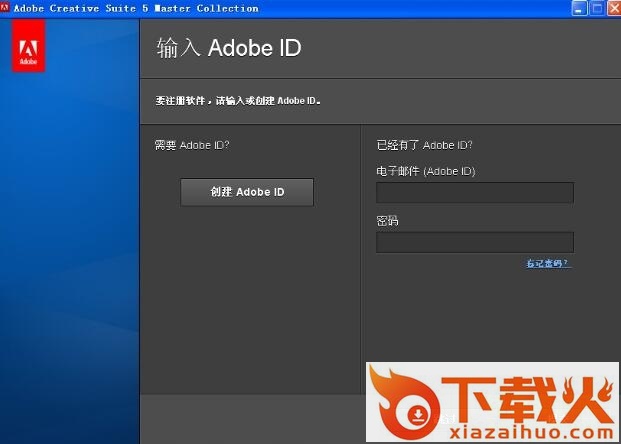The image size is (621, 444).
Task: Focus the 密码 password field
Action: [x=474, y=242]
